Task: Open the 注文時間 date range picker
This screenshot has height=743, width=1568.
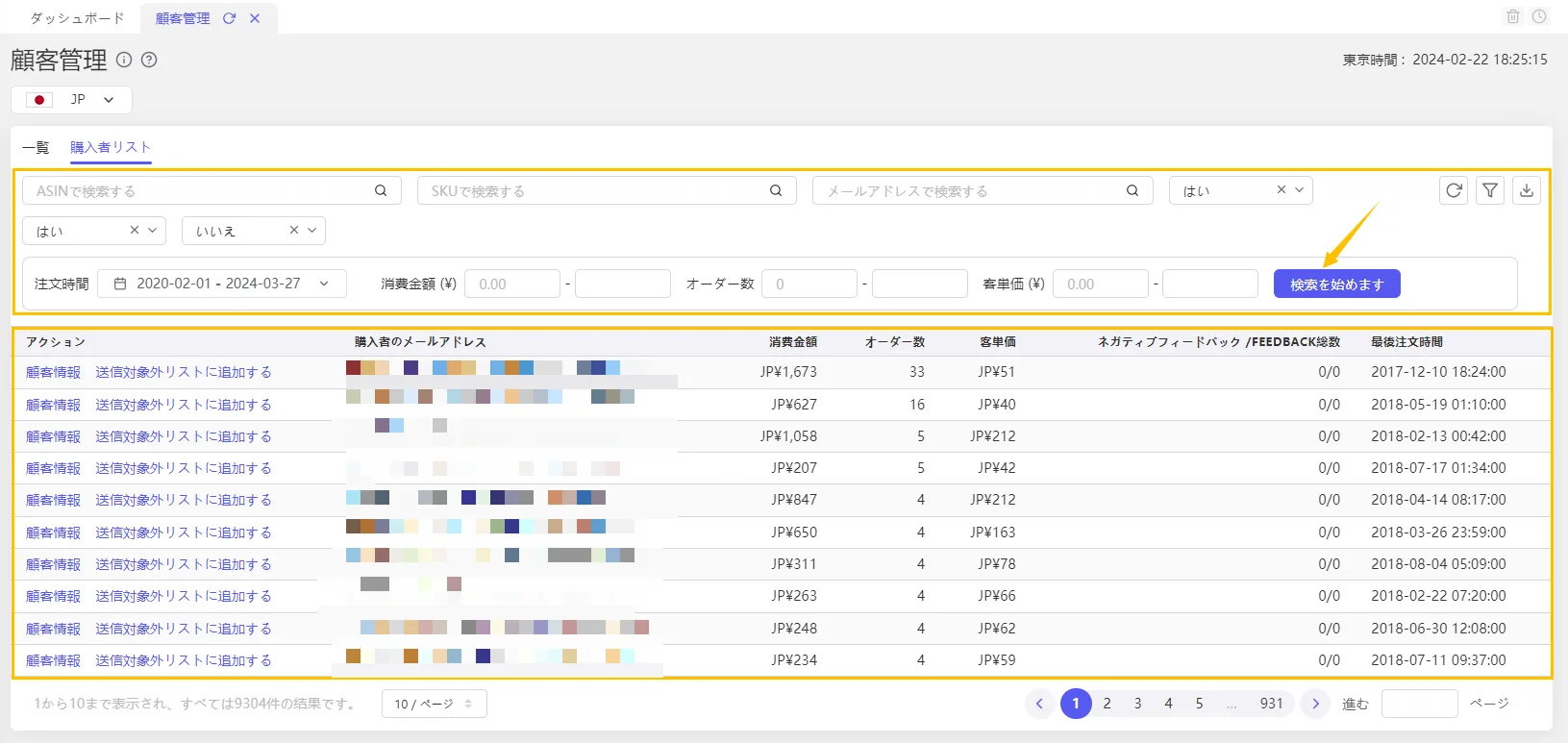Action: point(222,284)
